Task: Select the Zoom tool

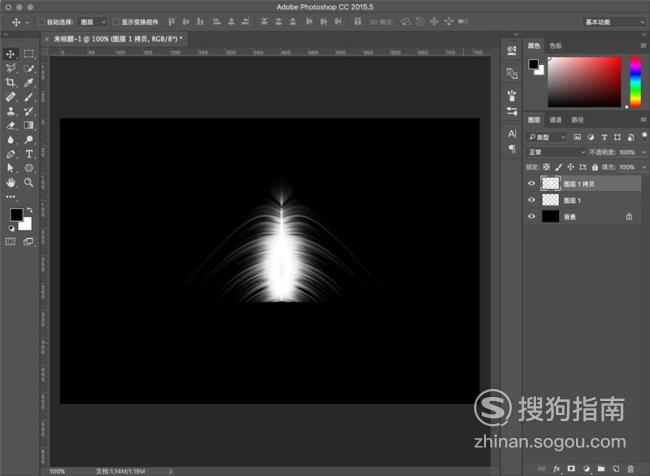Action: point(29,182)
